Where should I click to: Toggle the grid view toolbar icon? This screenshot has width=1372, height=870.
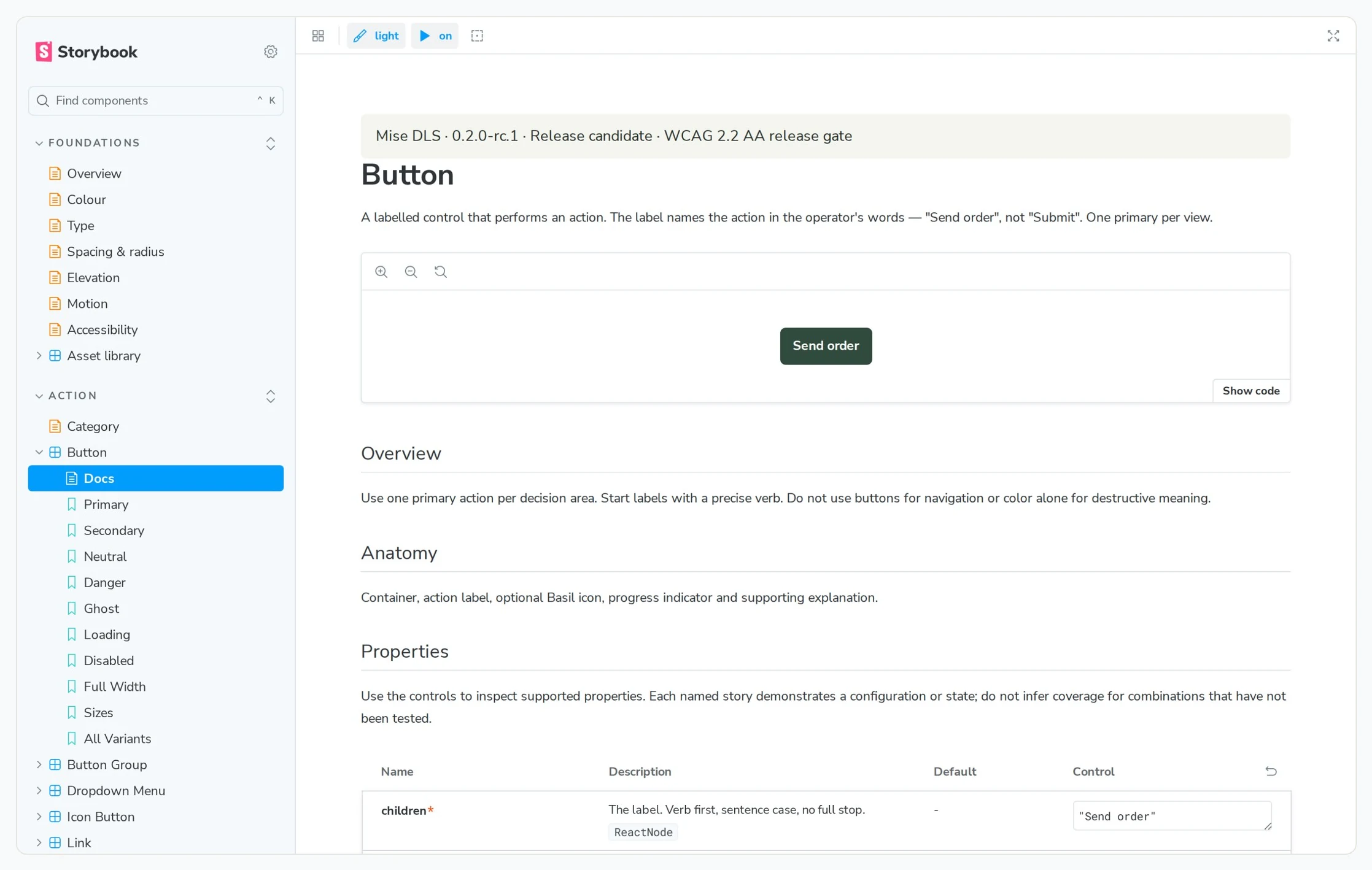point(318,36)
